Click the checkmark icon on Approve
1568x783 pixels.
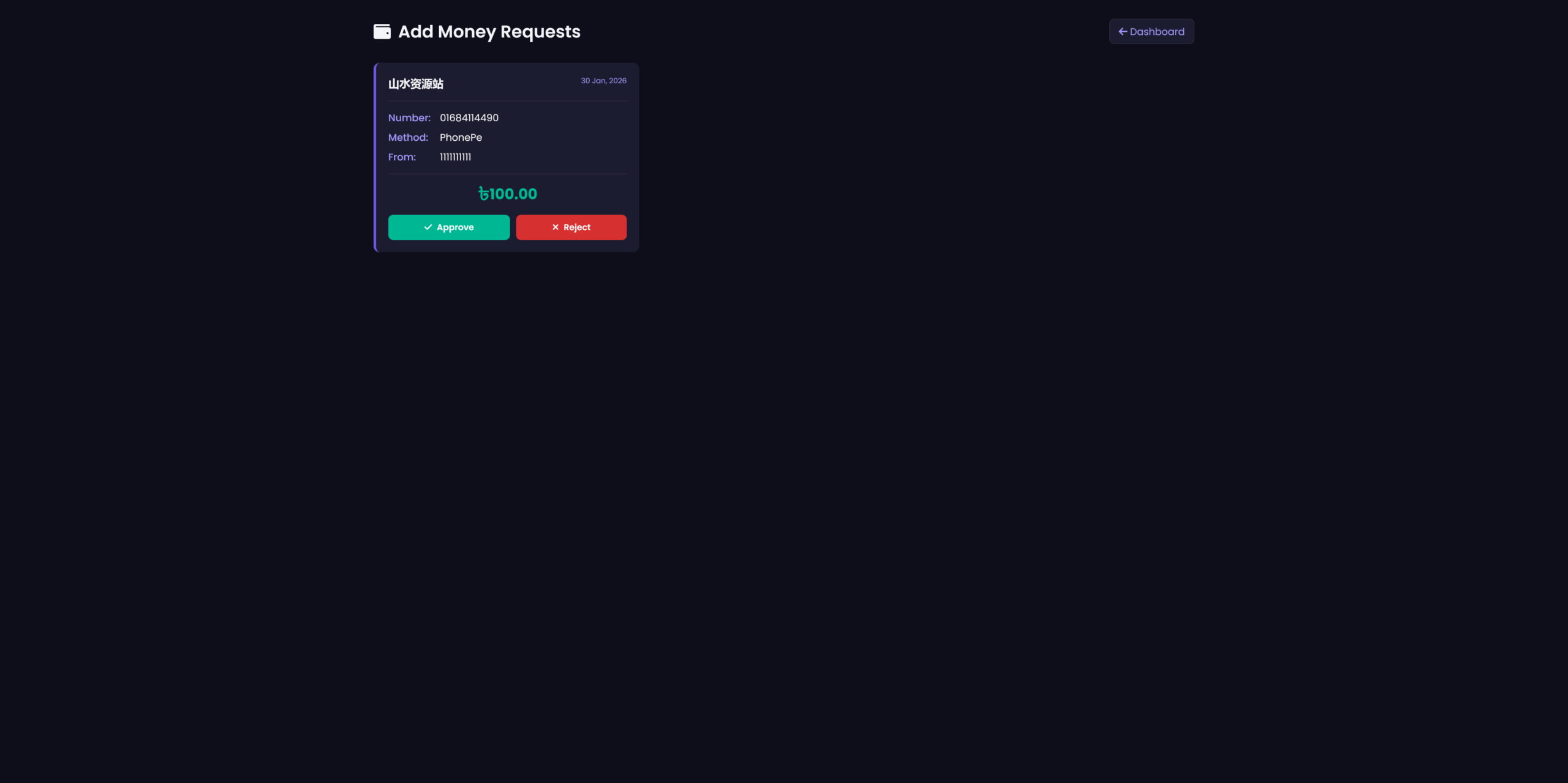click(428, 227)
